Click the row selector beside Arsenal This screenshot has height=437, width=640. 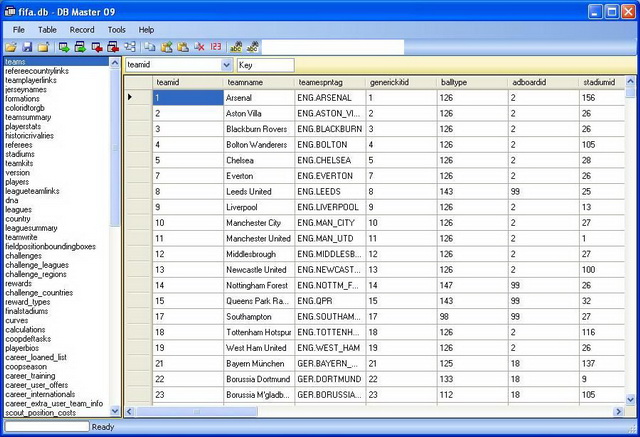(138, 98)
